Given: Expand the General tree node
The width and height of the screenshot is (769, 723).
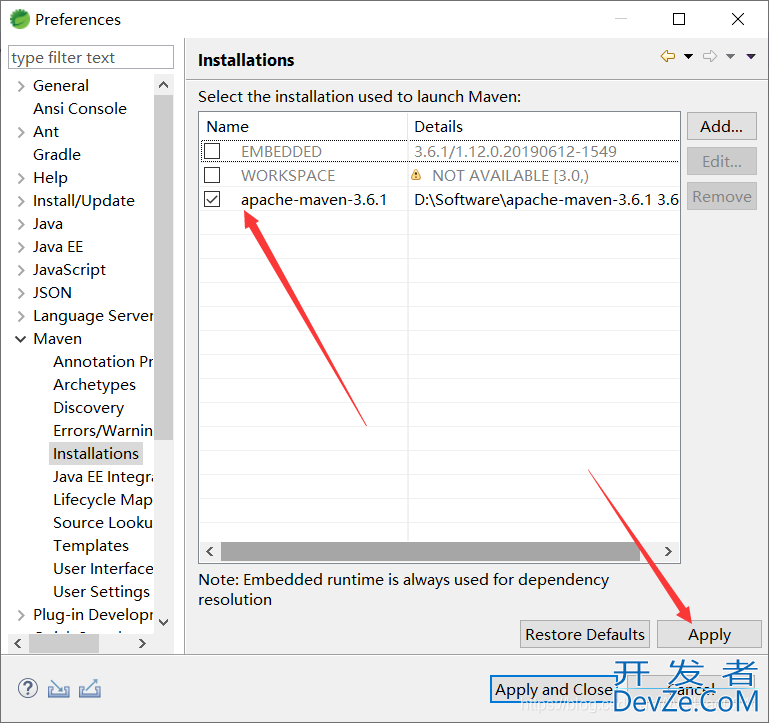Looking at the screenshot, I should (21, 86).
